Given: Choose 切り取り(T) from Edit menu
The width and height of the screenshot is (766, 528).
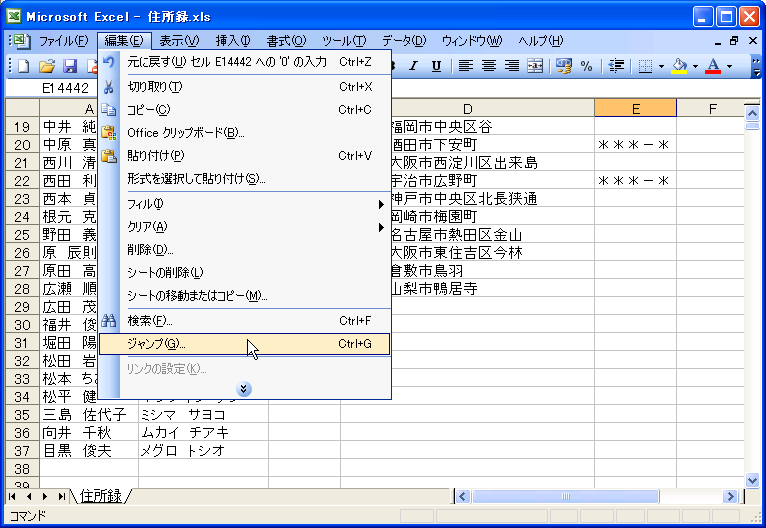Looking at the screenshot, I should point(244,87).
